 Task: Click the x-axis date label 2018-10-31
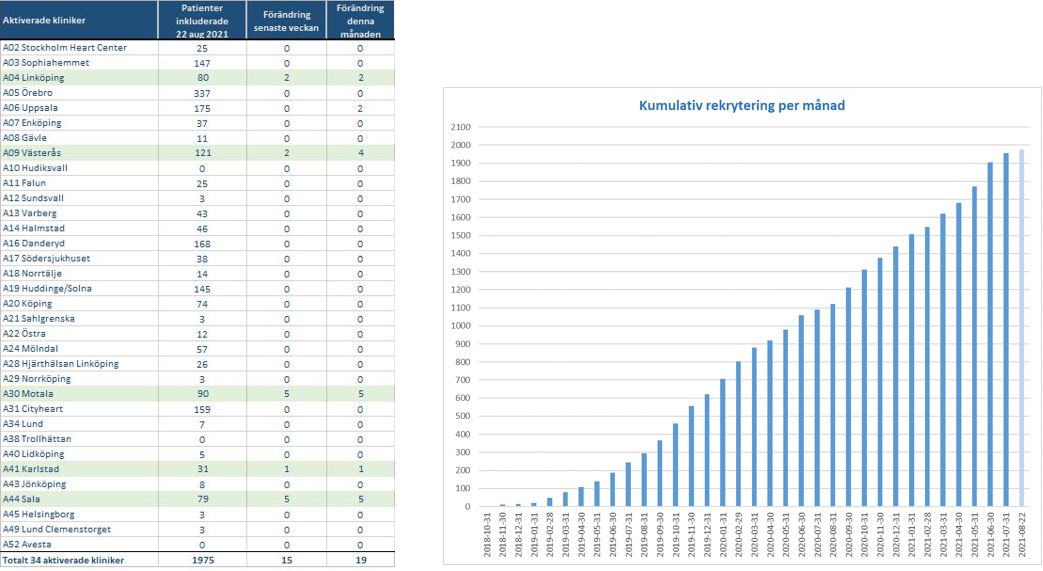(x=487, y=534)
